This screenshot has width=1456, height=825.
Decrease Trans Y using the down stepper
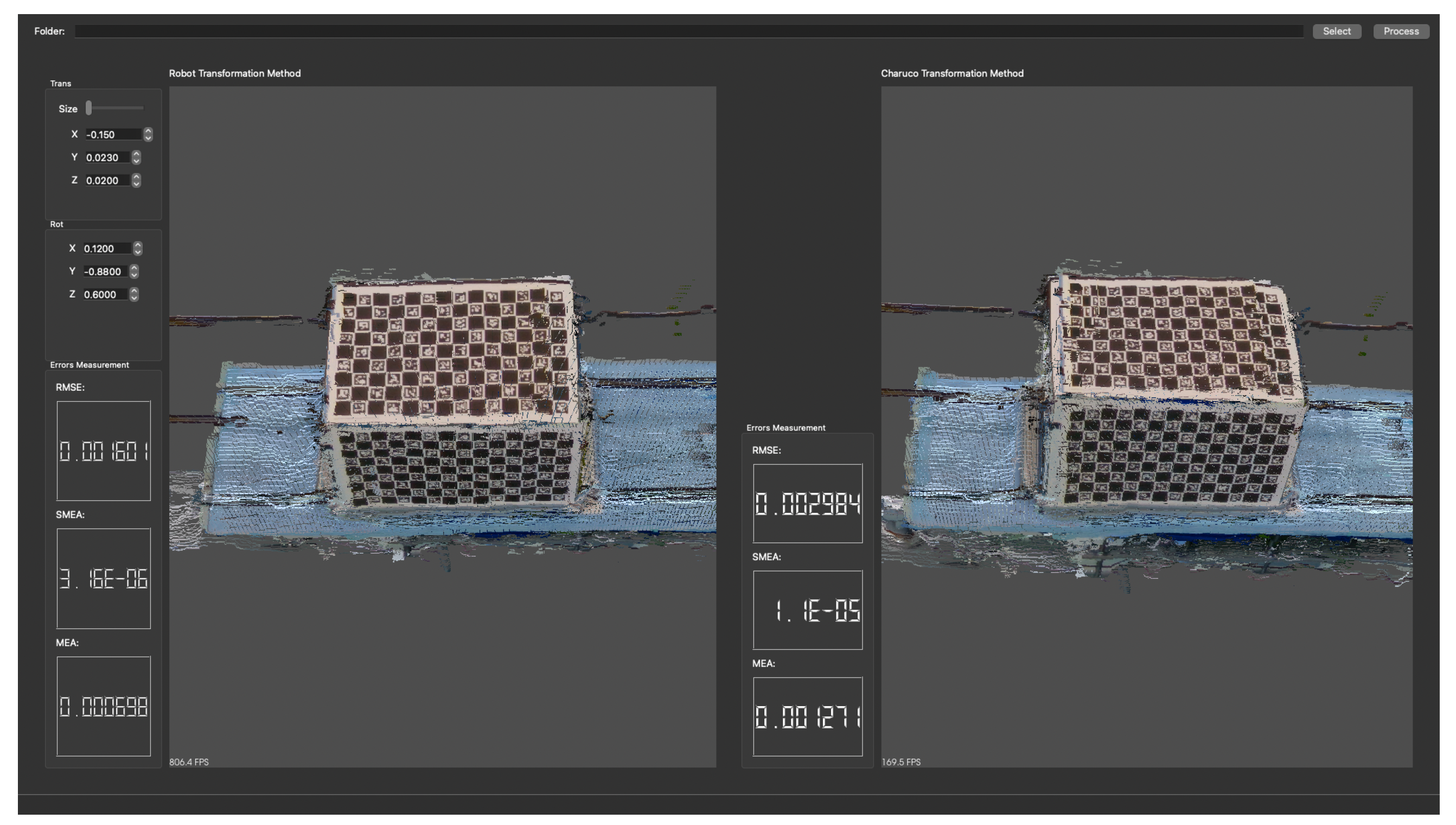(136, 161)
